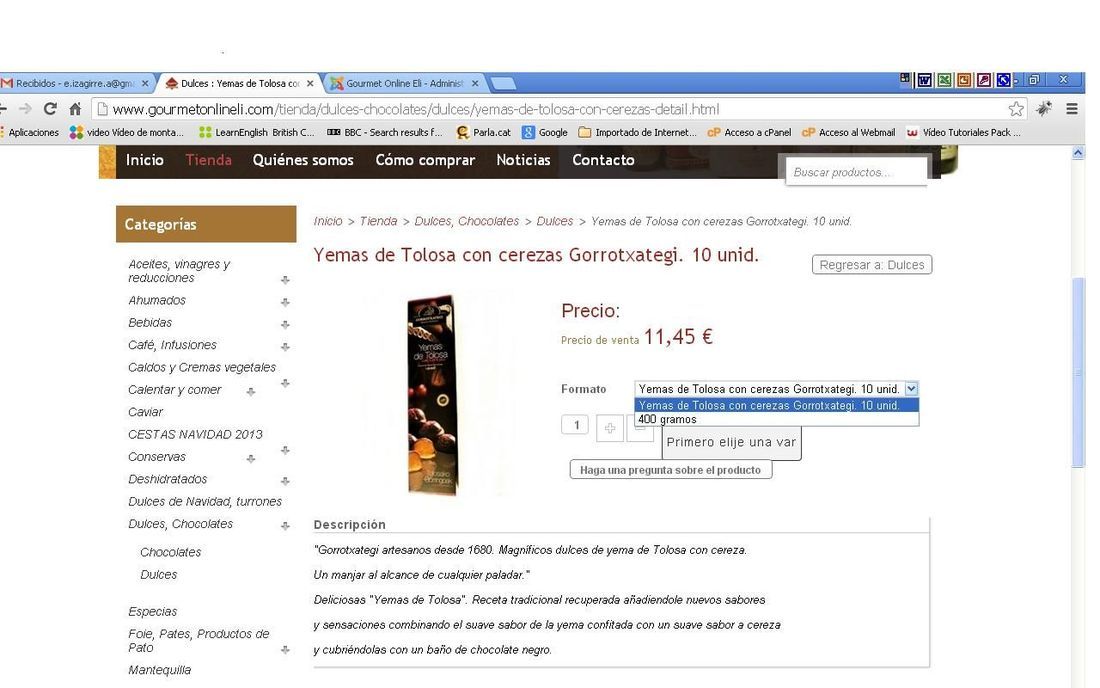
Task: Reload the page with the refresh icon
Action: [50, 109]
